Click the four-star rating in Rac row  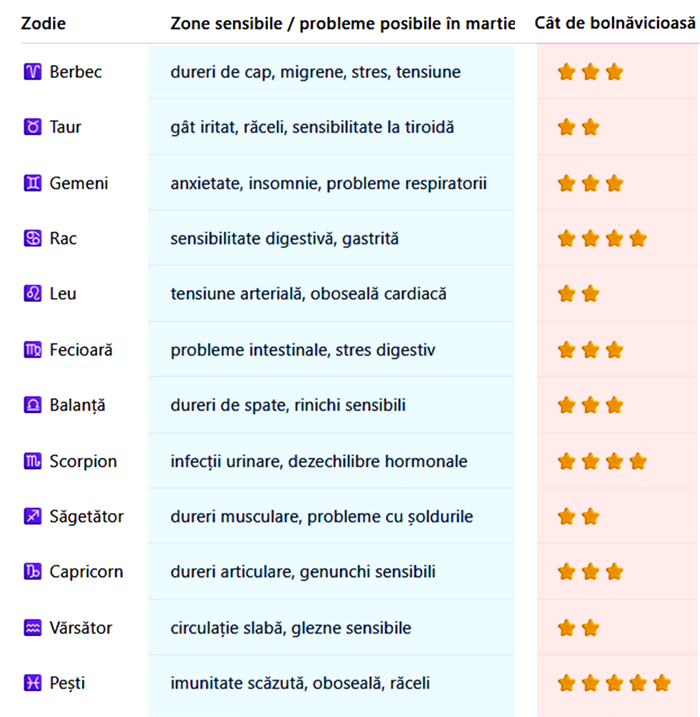[x=602, y=238]
